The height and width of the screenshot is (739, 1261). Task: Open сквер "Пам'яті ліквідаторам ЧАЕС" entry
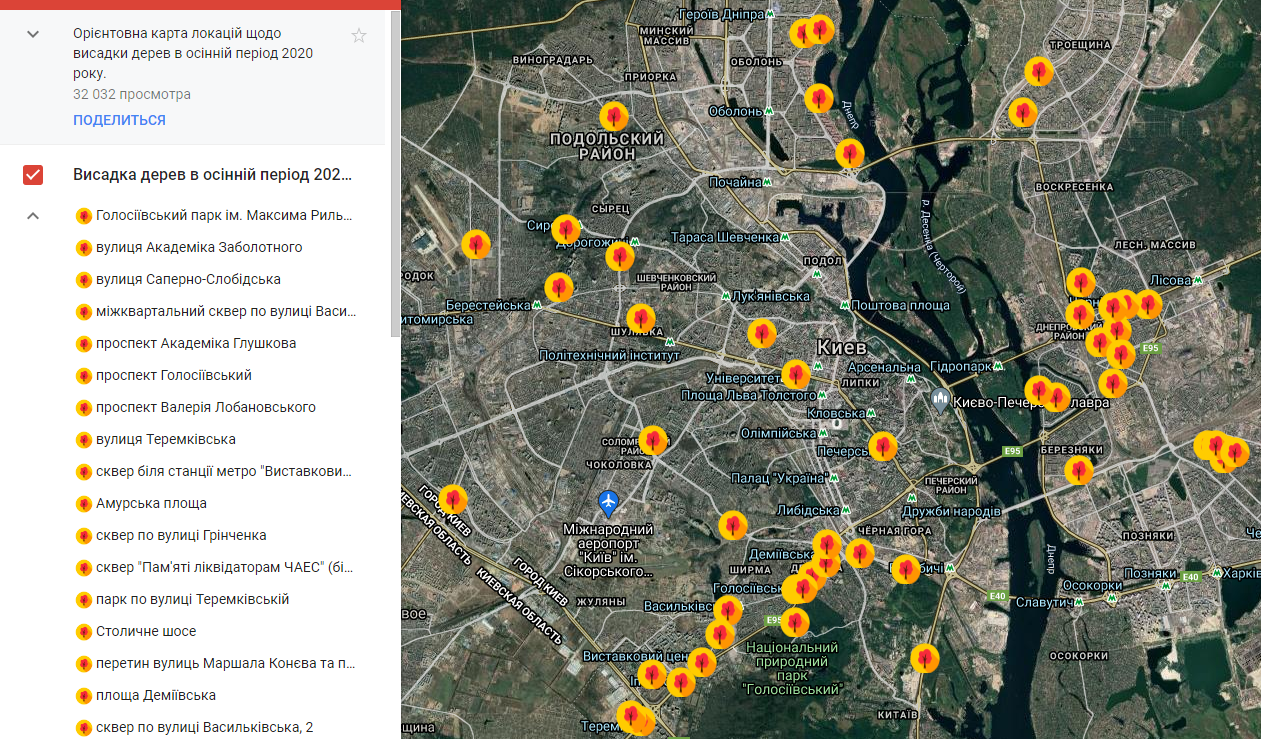(225, 567)
